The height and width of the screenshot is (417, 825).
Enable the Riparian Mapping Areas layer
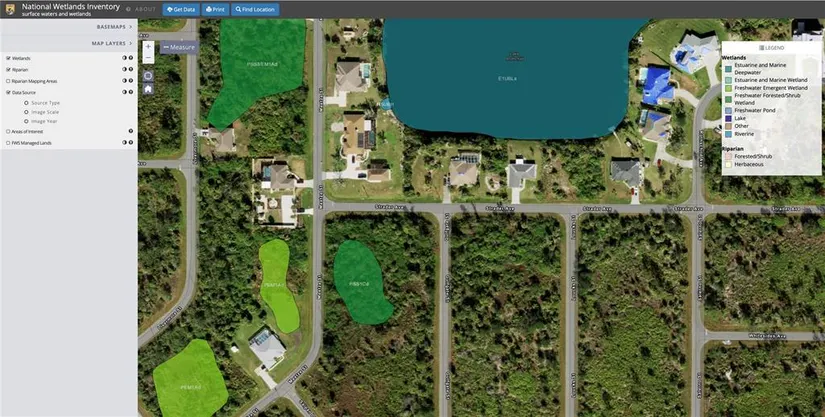[x=8, y=81]
